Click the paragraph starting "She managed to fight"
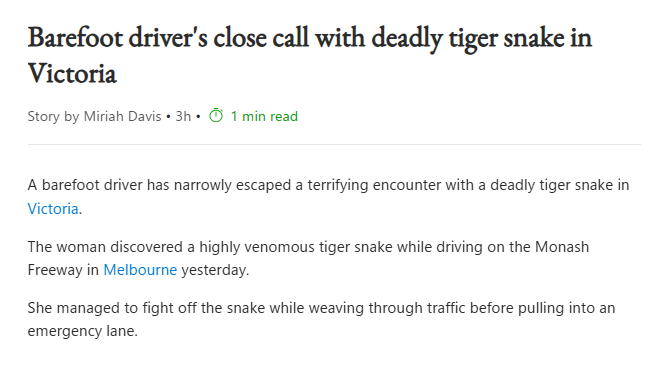The width and height of the screenshot is (652, 369). tap(321, 319)
